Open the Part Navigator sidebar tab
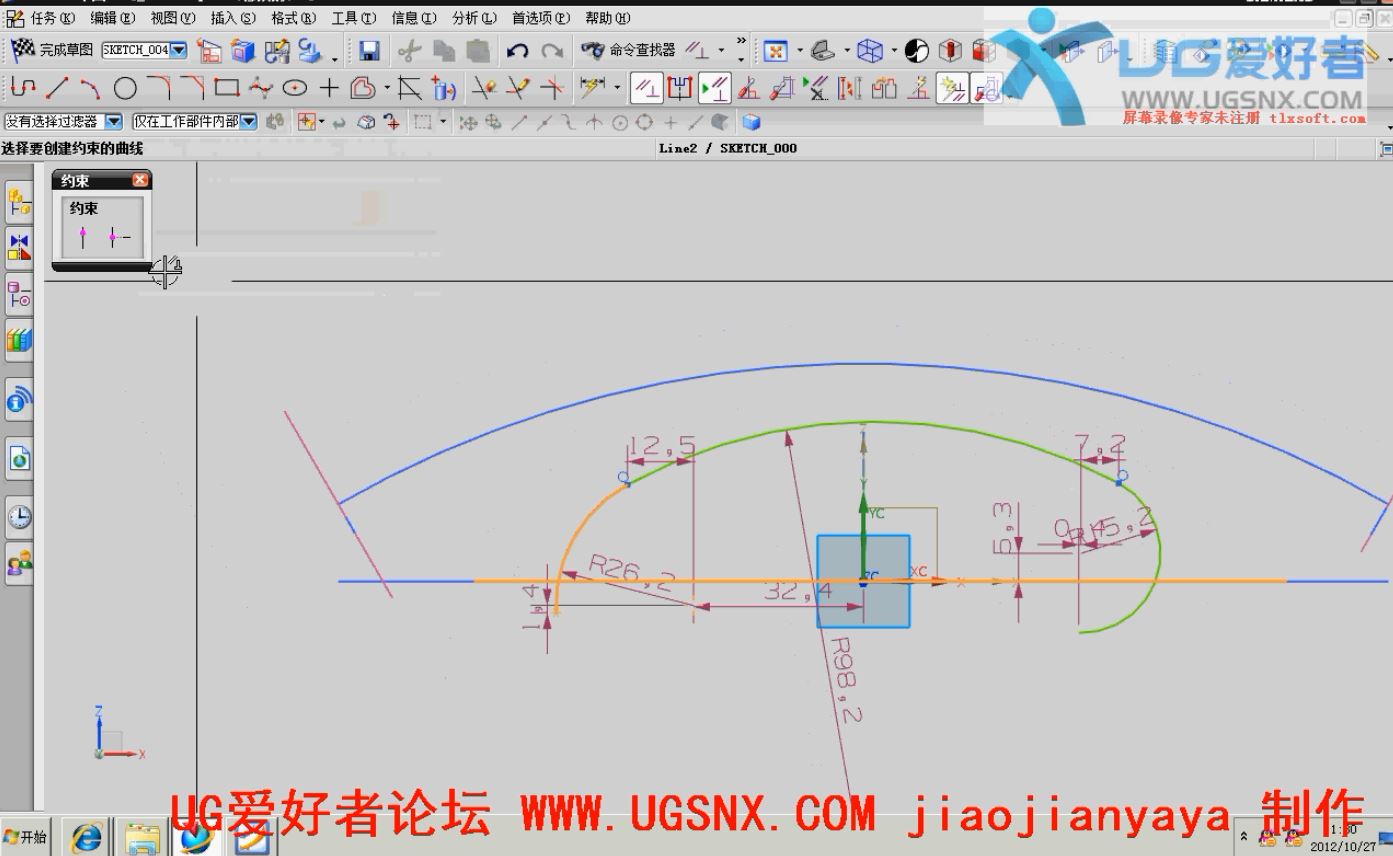This screenshot has width=1393, height=856. pos(19,295)
